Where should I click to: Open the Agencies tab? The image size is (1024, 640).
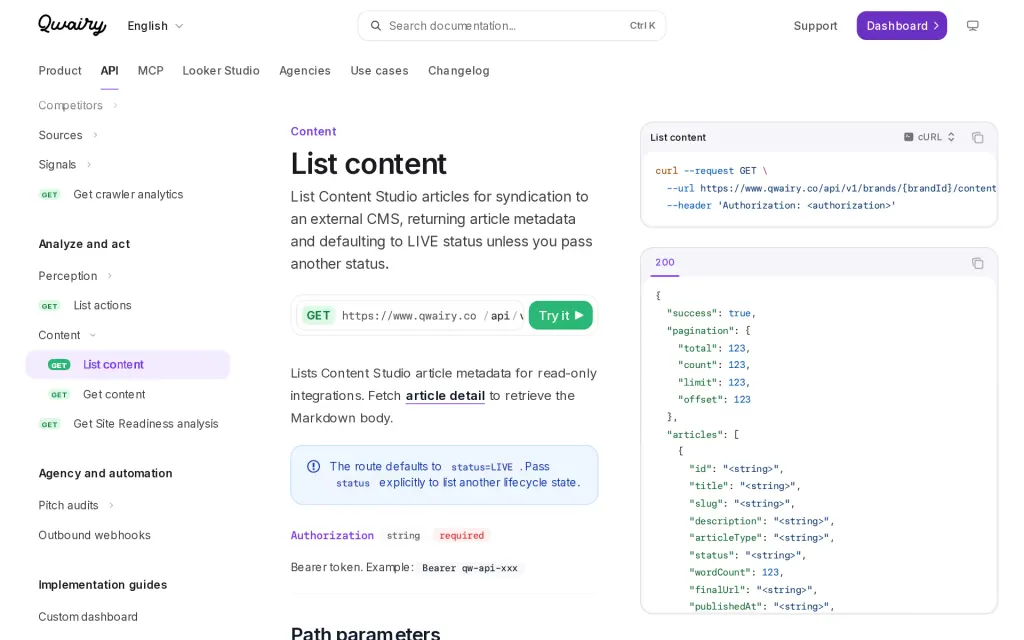pyautogui.click(x=305, y=71)
